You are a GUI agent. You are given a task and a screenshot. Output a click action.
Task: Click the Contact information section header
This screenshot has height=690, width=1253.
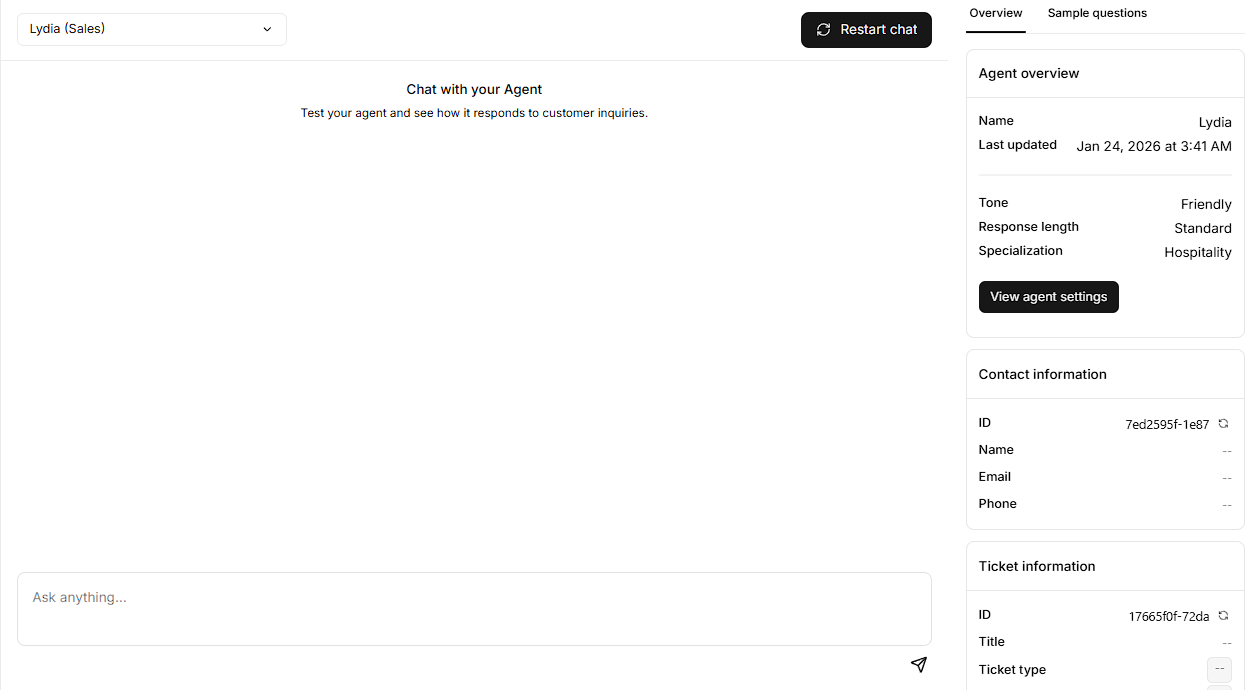pos(1042,374)
